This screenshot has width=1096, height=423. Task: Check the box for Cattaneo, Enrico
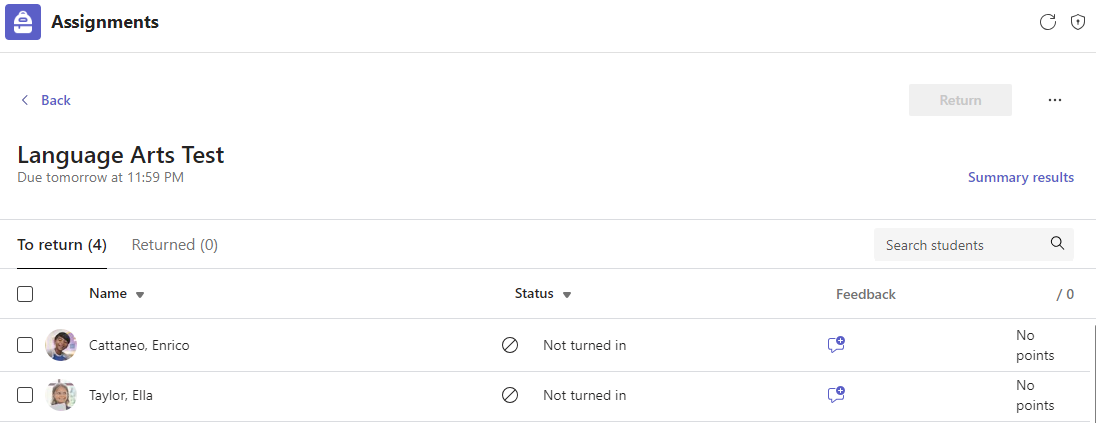pos(26,345)
